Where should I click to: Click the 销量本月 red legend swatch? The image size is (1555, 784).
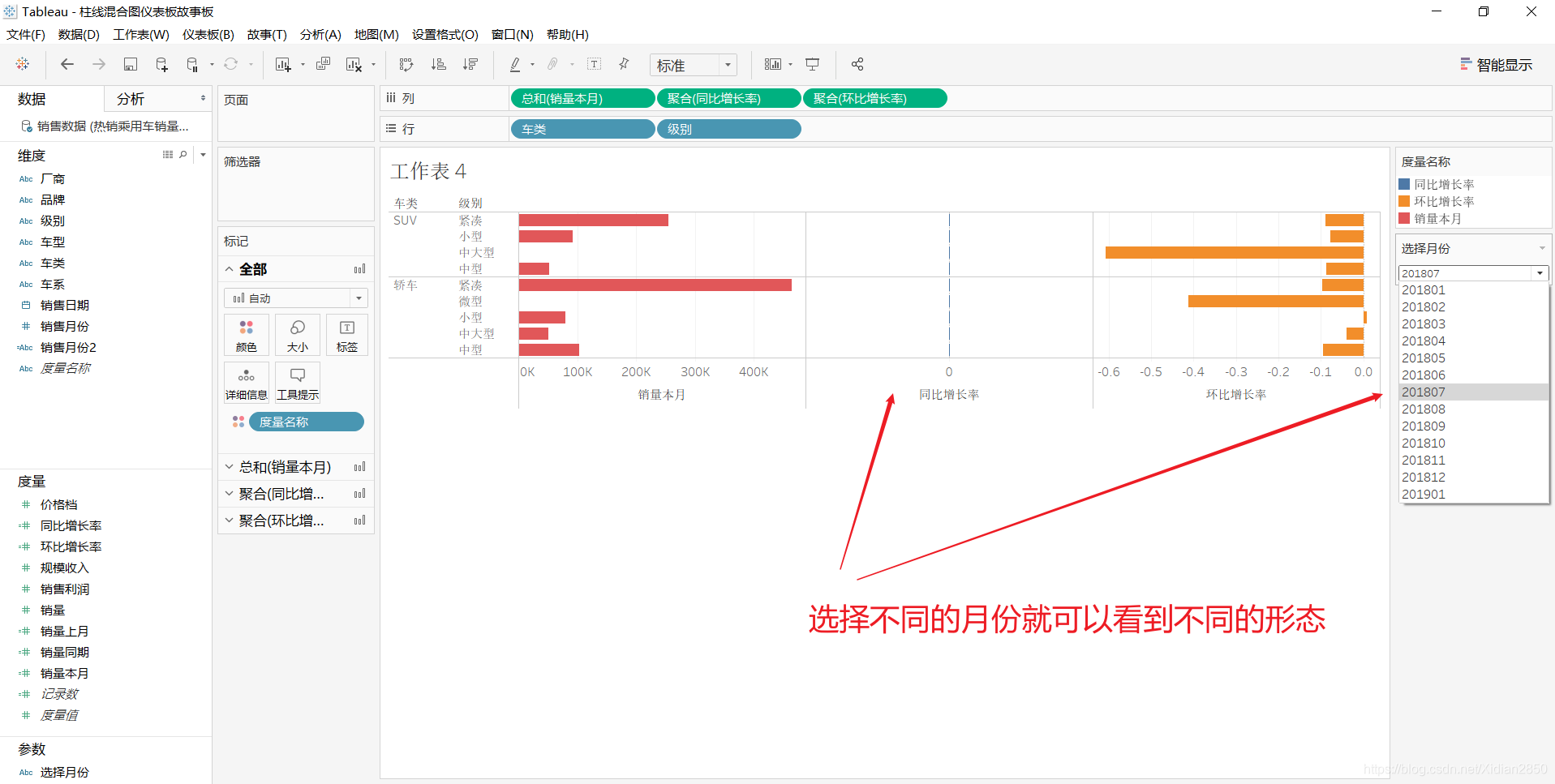click(1404, 218)
